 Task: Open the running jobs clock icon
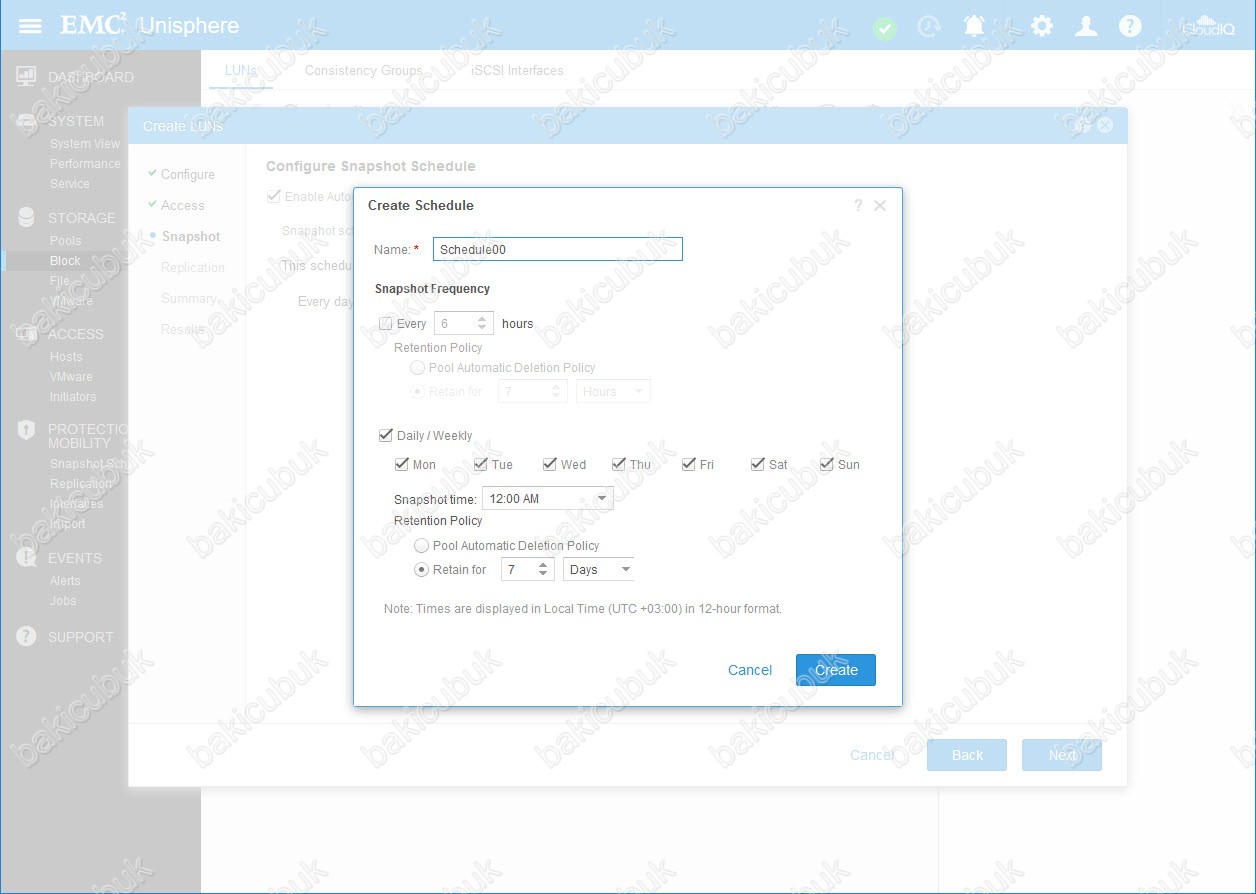pyautogui.click(x=929, y=27)
